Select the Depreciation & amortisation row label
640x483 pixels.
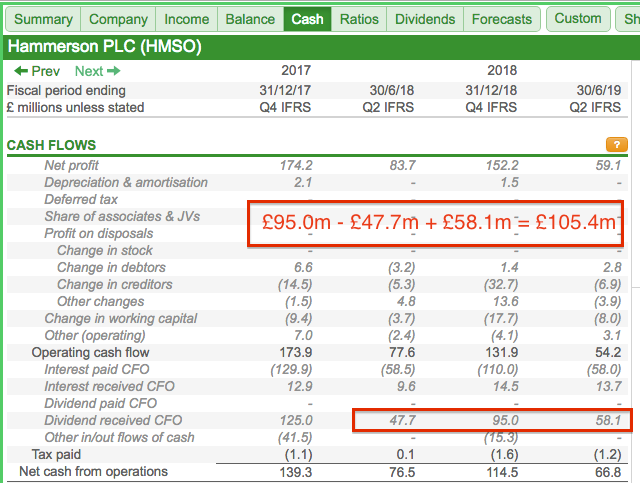coord(126,183)
